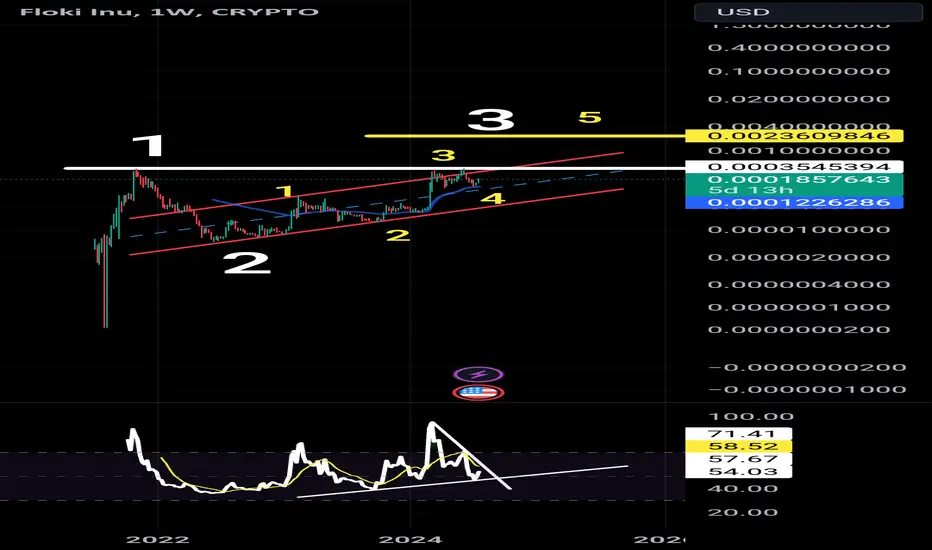Select the large white wave 3 label
The width and height of the screenshot is (932, 550).
click(491, 120)
